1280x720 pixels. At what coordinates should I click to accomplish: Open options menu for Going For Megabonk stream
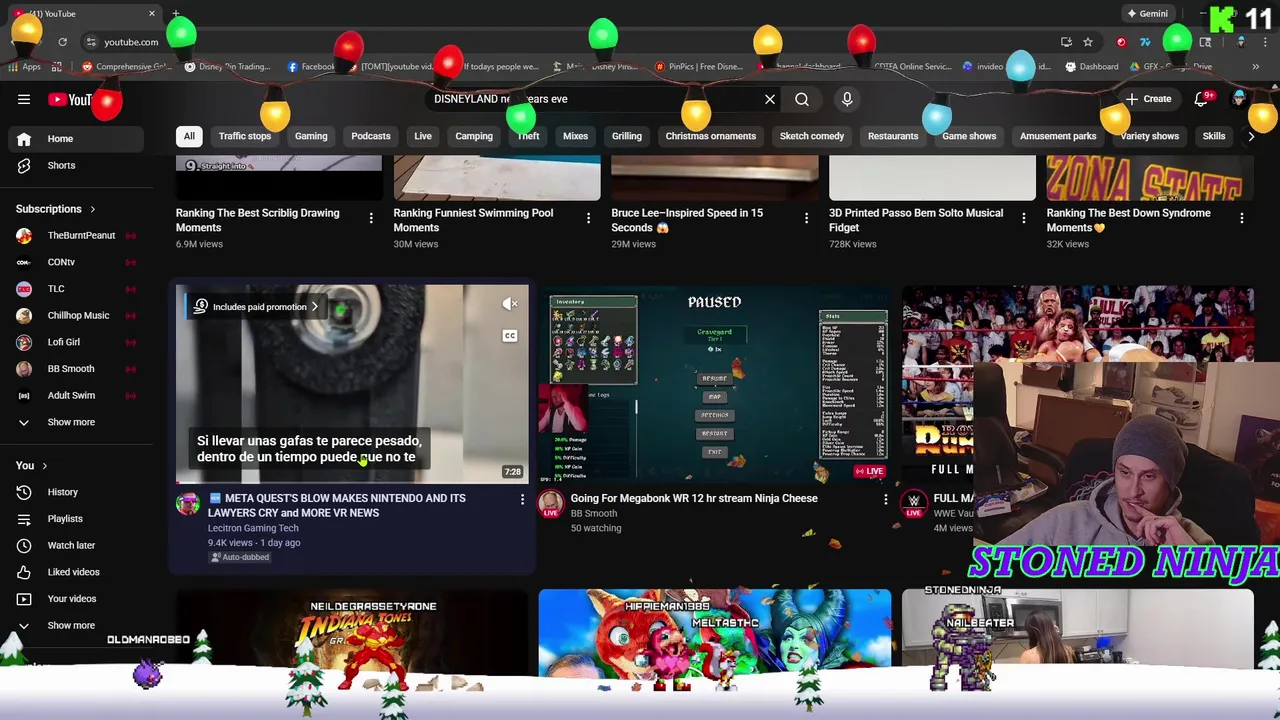[x=885, y=499]
